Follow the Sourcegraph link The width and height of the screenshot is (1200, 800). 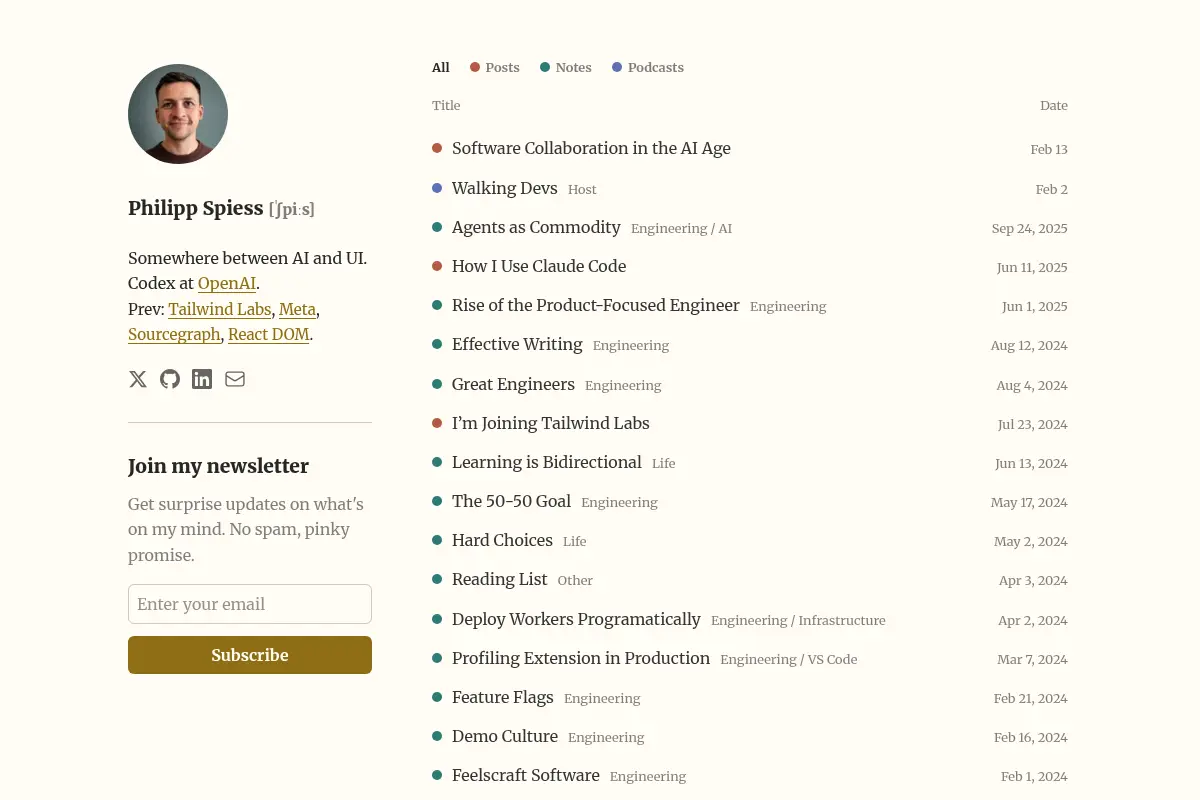coord(174,335)
